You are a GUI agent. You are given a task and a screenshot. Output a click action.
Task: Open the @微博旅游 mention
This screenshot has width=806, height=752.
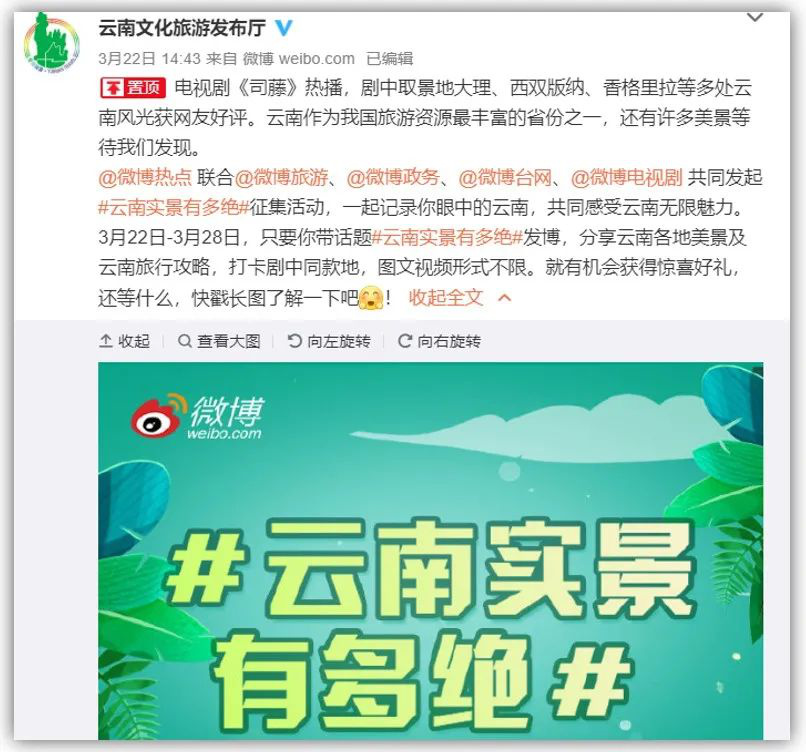(281, 177)
